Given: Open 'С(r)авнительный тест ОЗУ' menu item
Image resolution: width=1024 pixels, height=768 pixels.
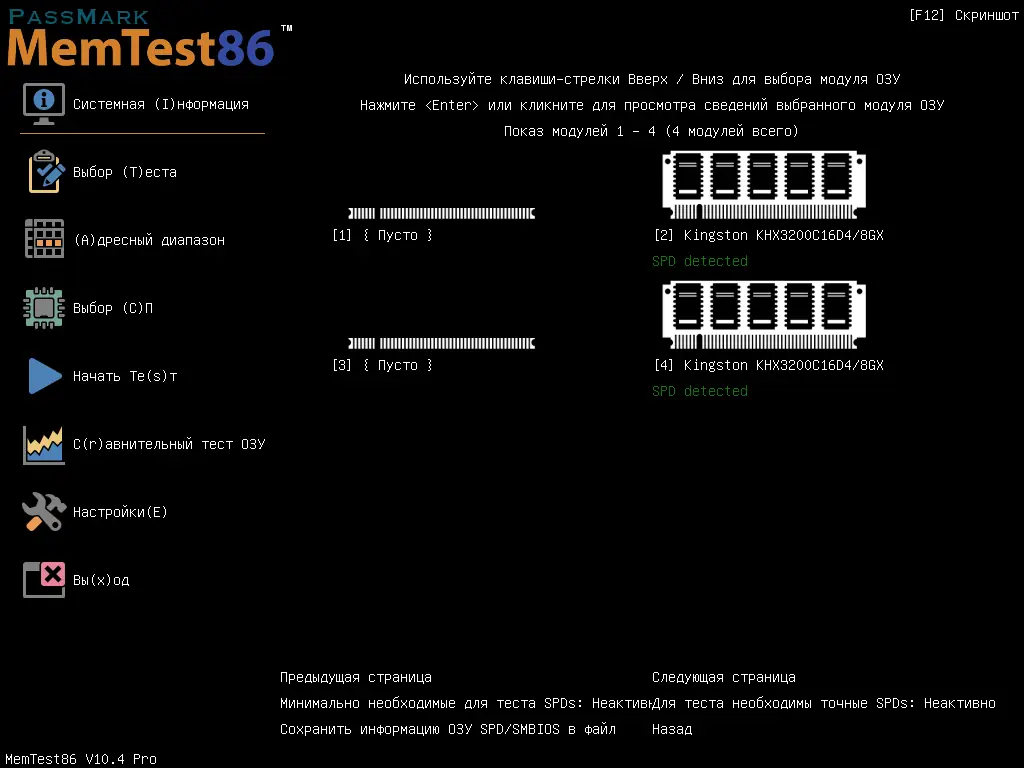Looking at the screenshot, I should point(168,444).
